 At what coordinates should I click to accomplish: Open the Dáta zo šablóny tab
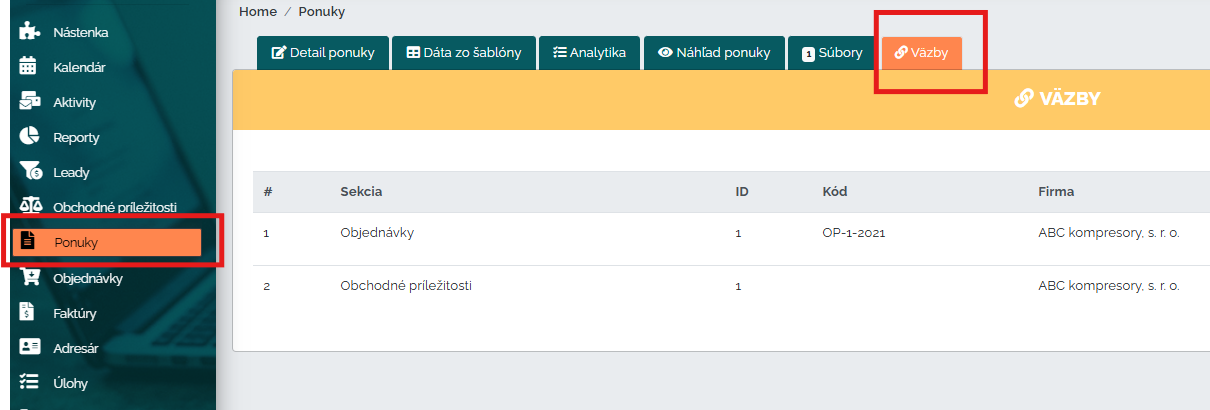pyautogui.click(x=463, y=53)
